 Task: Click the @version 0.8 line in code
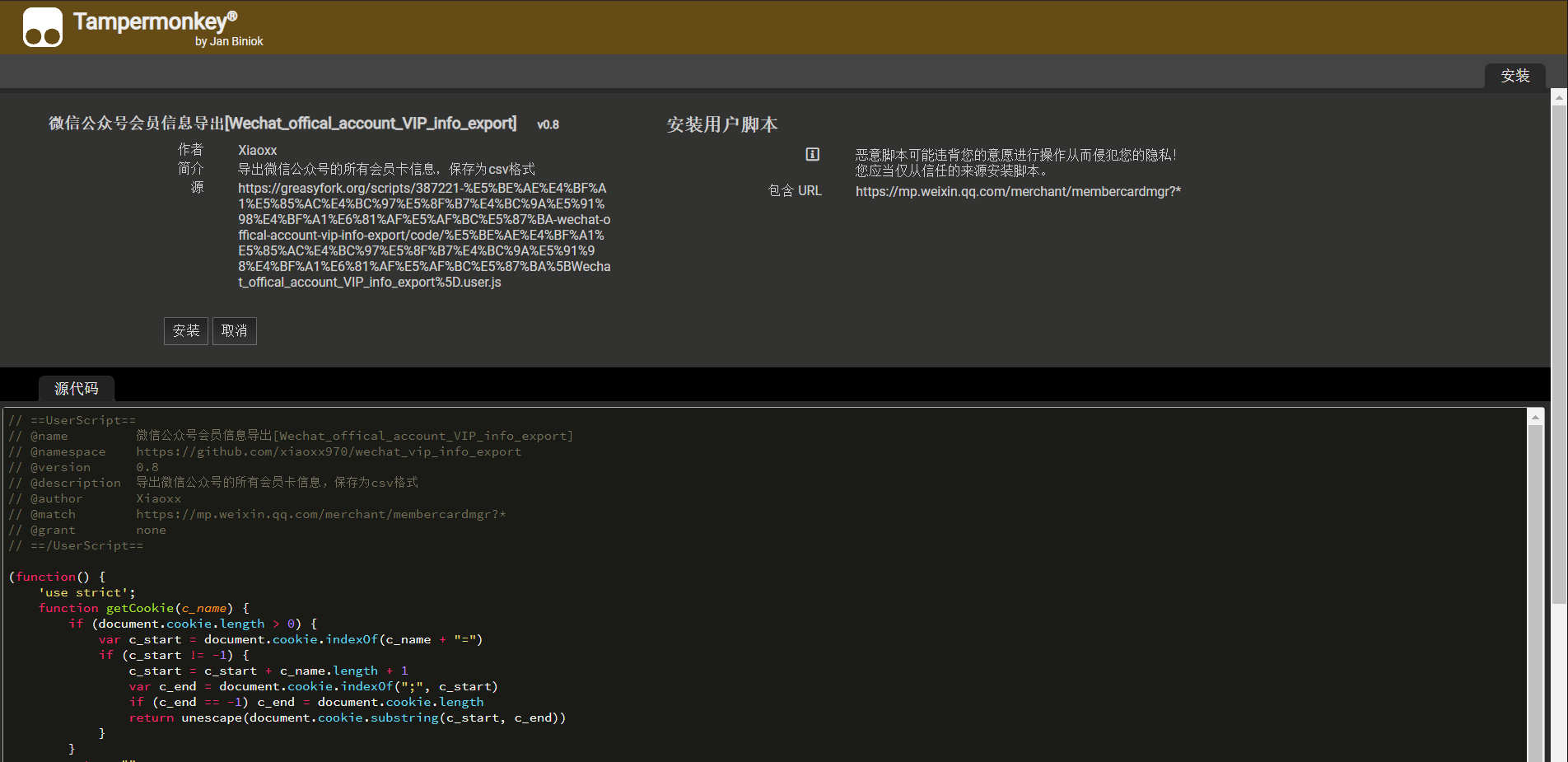(83, 467)
